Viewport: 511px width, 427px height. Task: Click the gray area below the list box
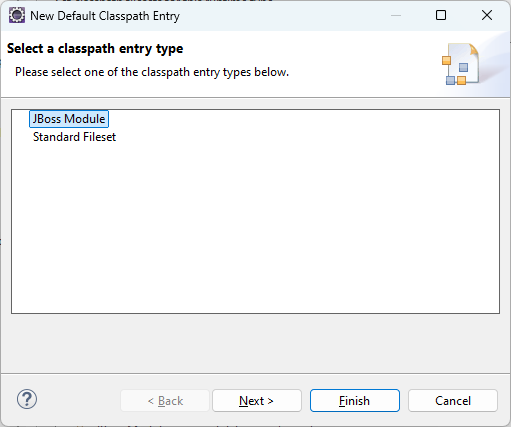pos(255,343)
